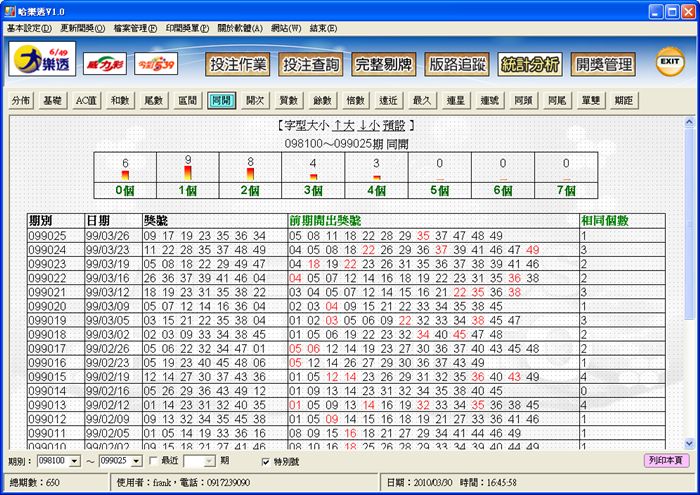Switch to the 同尾 analysis tab
The image size is (700, 495).
[557, 100]
